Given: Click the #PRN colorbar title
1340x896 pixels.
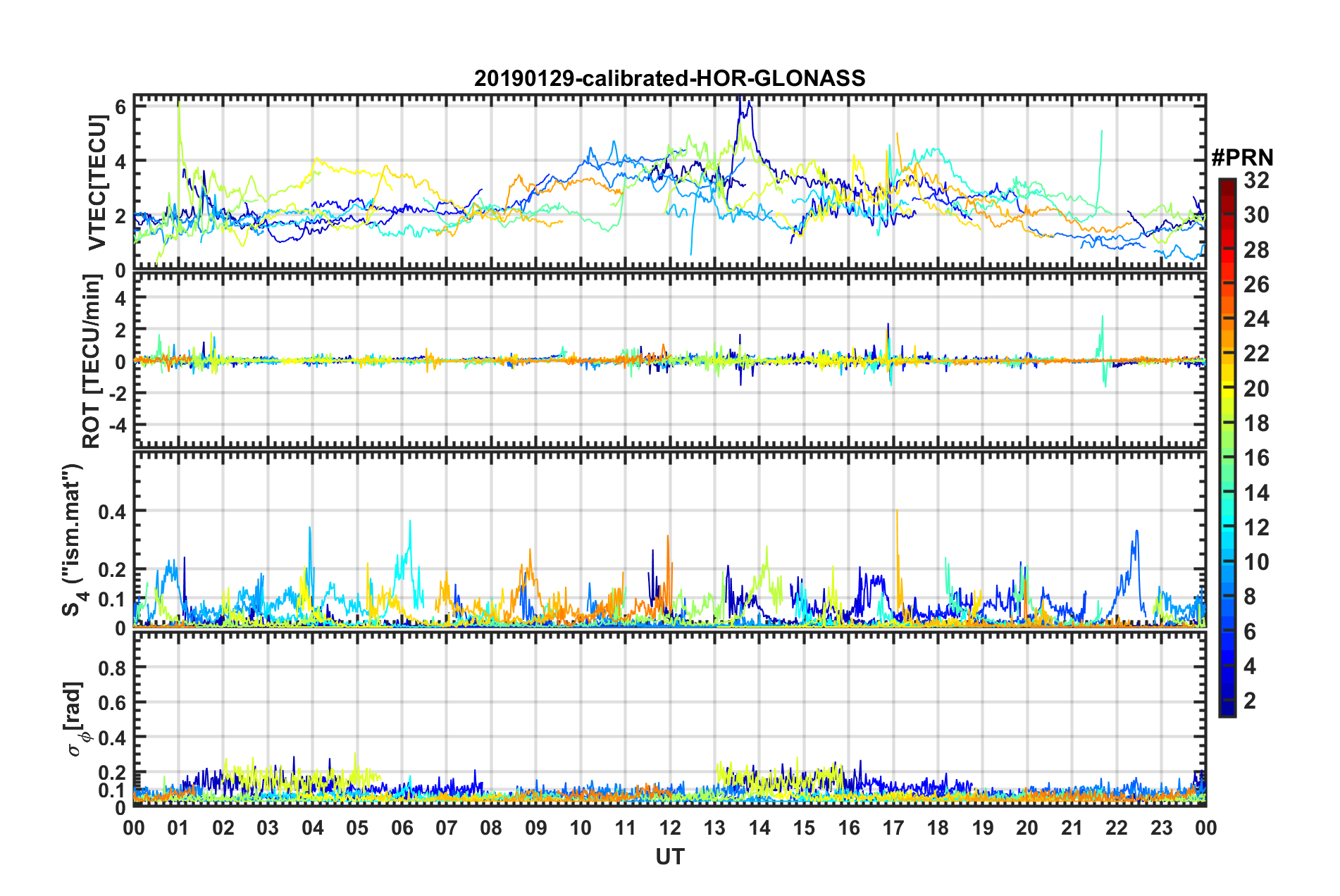Looking at the screenshot, I should click(1242, 157).
